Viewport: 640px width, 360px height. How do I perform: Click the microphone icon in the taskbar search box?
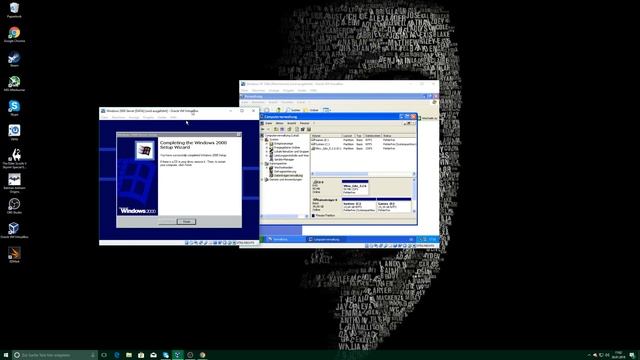pos(93,355)
